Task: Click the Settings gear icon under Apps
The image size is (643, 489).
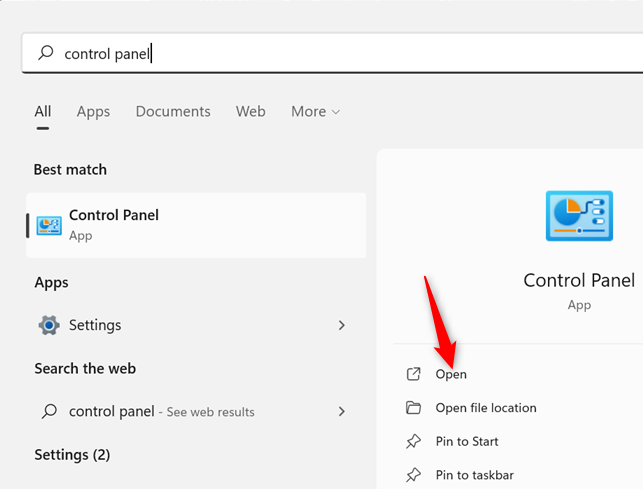Action: 48,325
